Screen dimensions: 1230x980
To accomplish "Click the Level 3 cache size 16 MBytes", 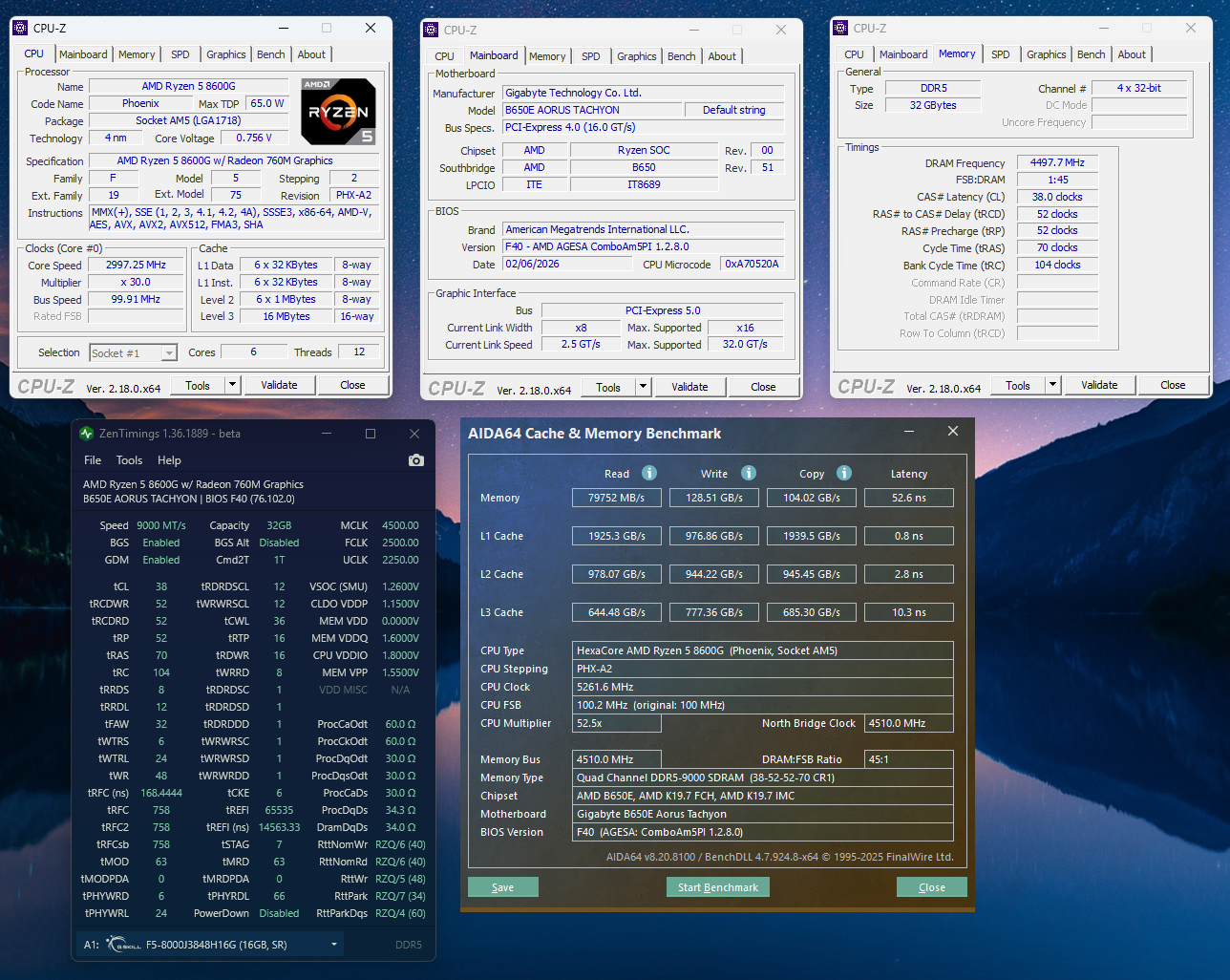I will (286, 316).
